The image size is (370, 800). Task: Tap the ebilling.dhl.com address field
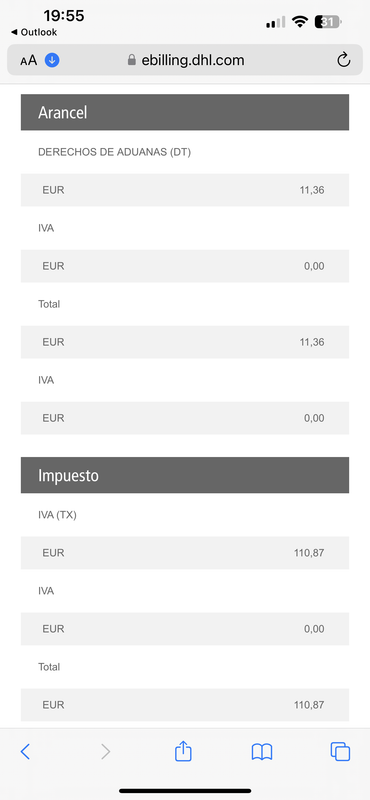pos(185,60)
